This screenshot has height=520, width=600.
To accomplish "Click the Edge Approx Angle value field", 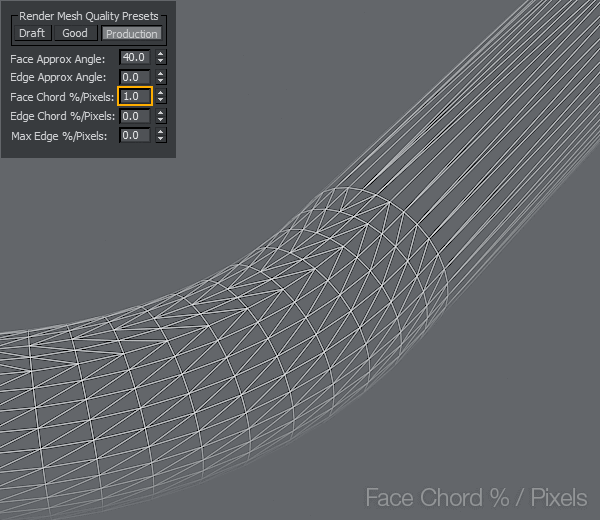I will pos(135,77).
